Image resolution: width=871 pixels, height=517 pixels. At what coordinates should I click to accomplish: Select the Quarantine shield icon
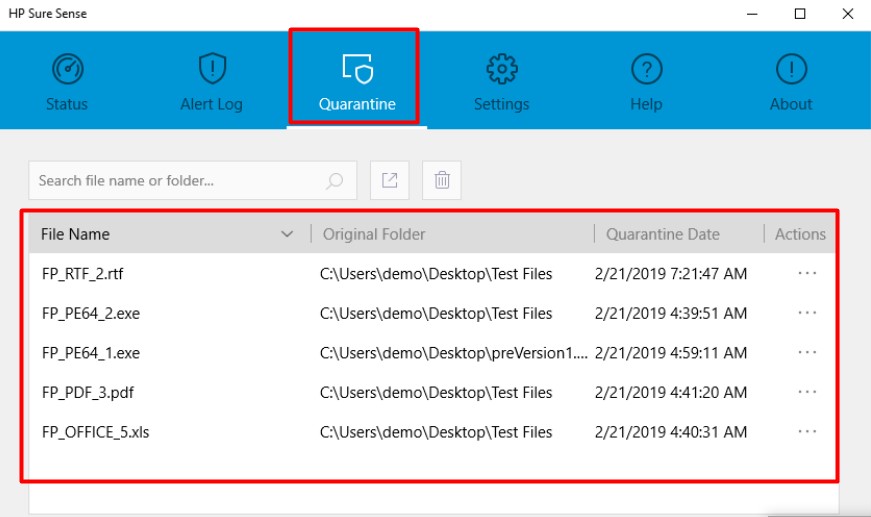357,68
